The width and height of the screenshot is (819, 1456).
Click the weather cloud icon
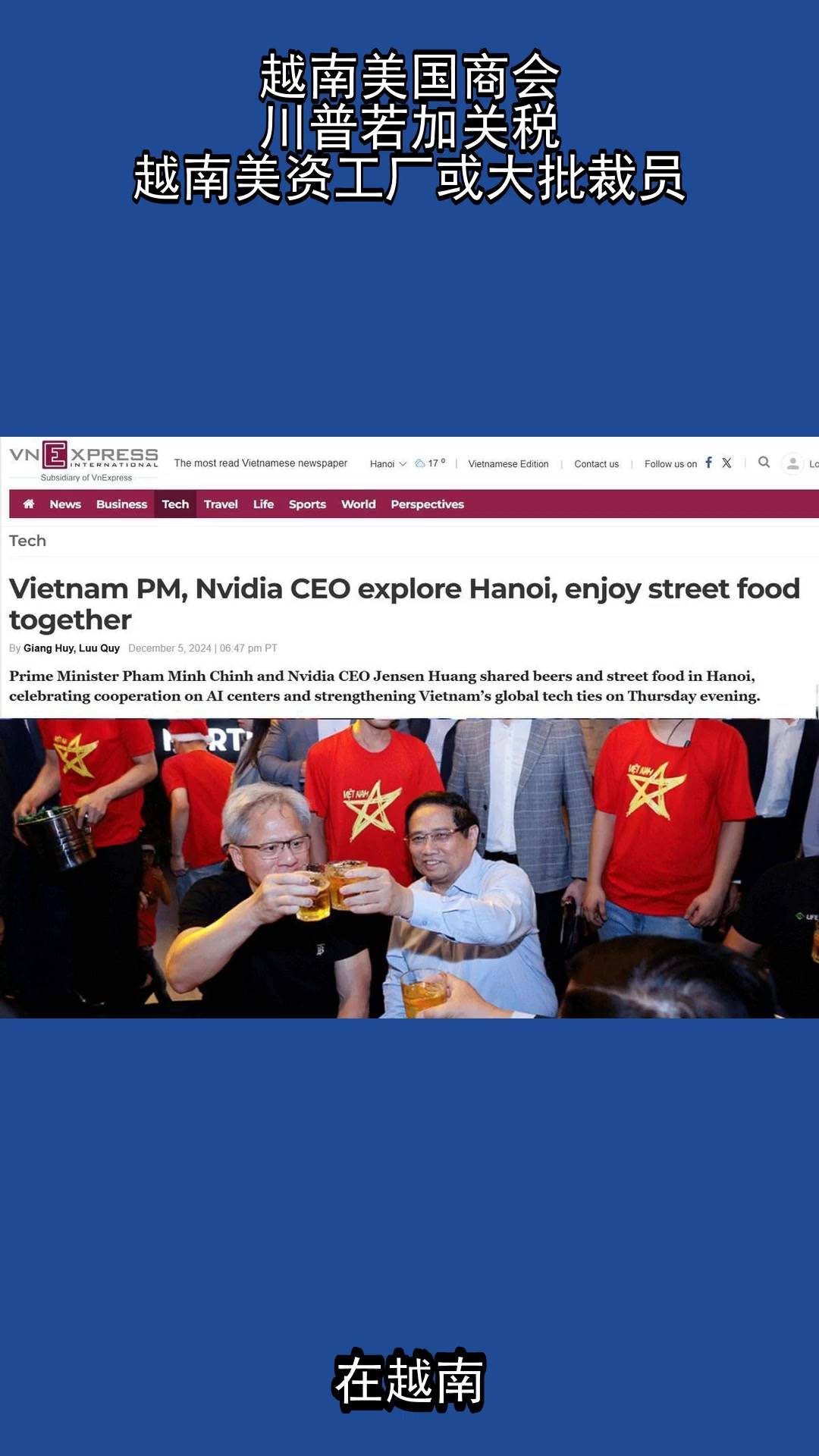point(419,463)
